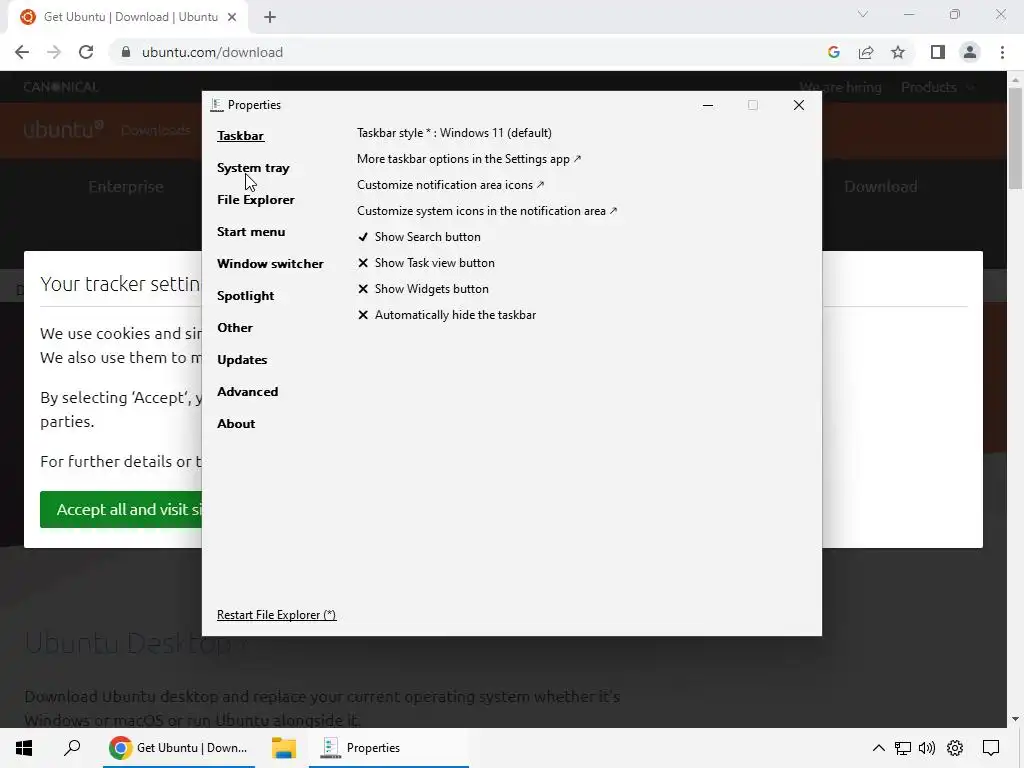The height and width of the screenshot is (768, 1024).
Task: Open the Updates section
Action: click(x=242, y=360)
